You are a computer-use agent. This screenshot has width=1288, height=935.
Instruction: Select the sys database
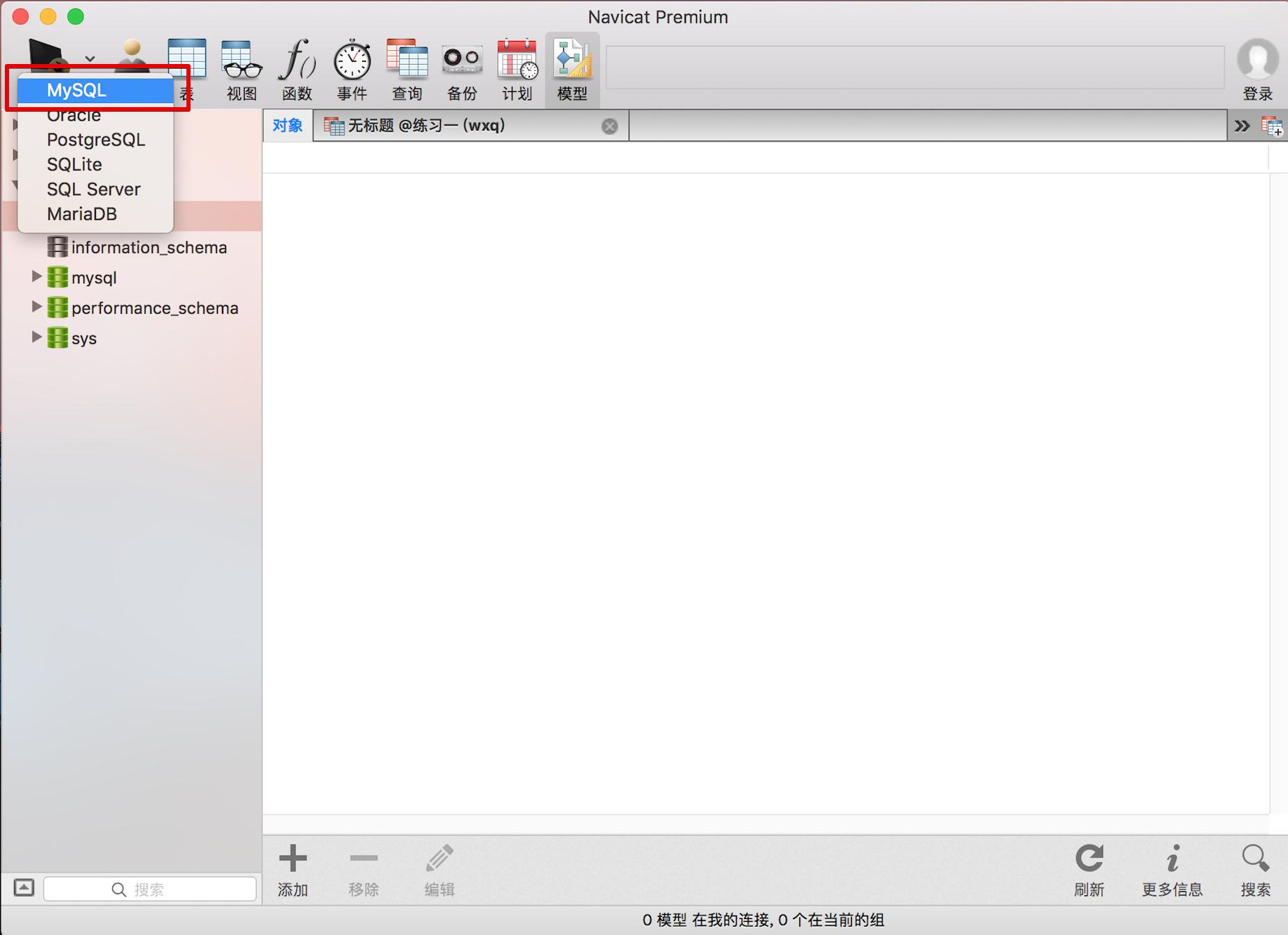[x=72, y=338]
